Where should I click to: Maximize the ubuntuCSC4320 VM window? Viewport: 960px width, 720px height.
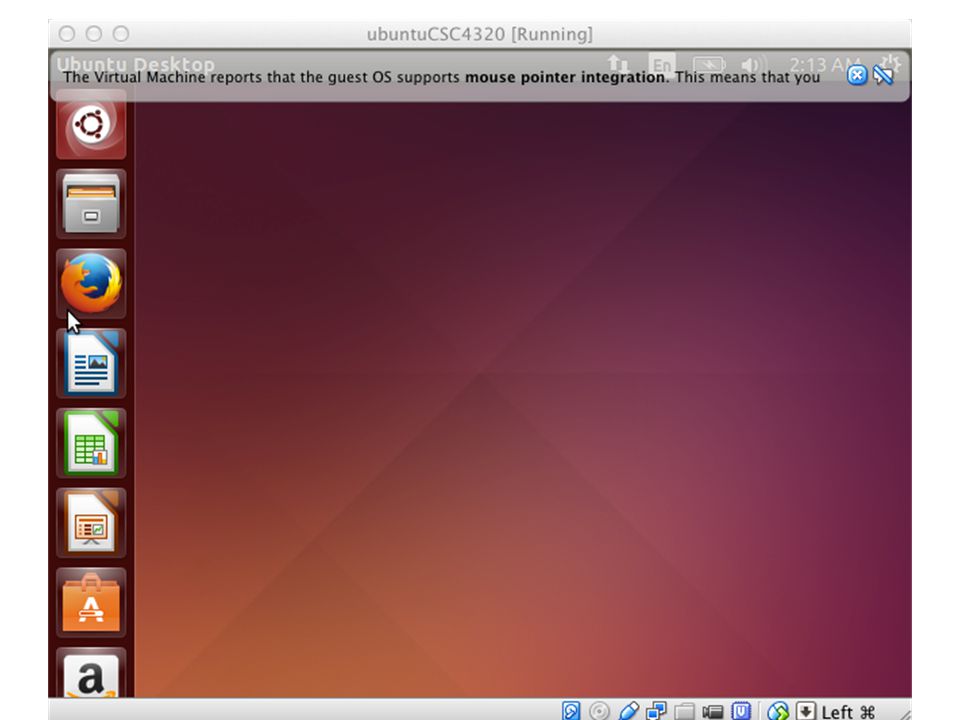tap(121, 34)
